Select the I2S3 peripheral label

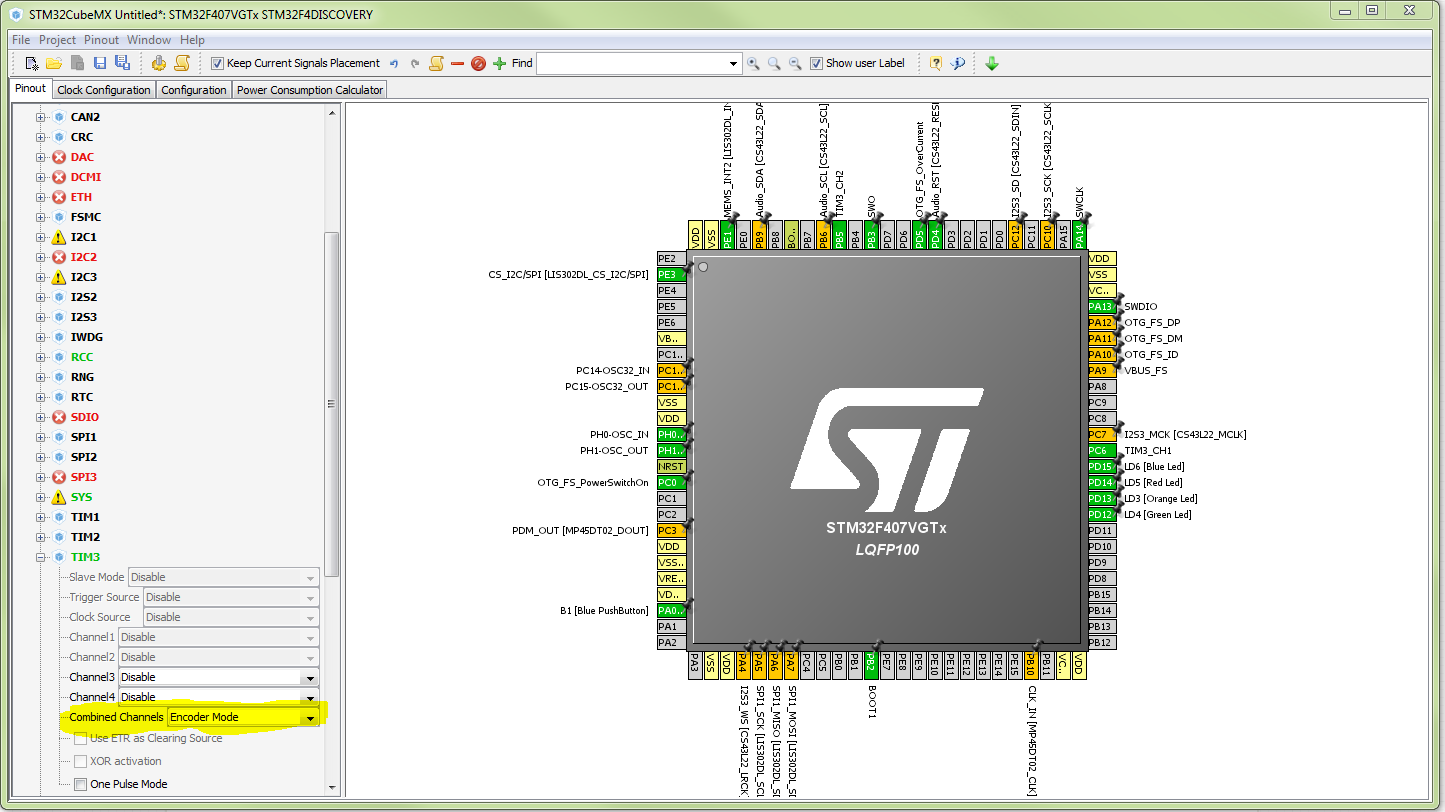(x=84, y=317)
